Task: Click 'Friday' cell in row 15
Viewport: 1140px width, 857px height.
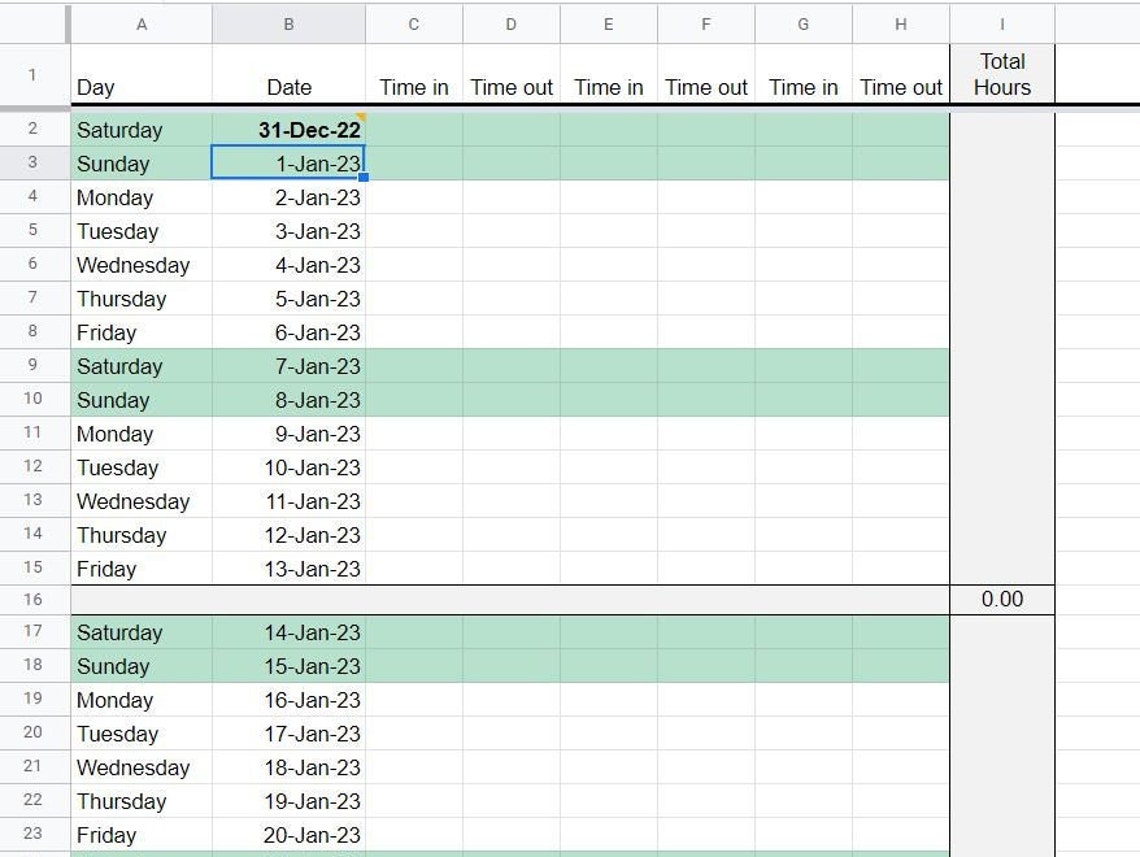Action: [x=142, y=568]
